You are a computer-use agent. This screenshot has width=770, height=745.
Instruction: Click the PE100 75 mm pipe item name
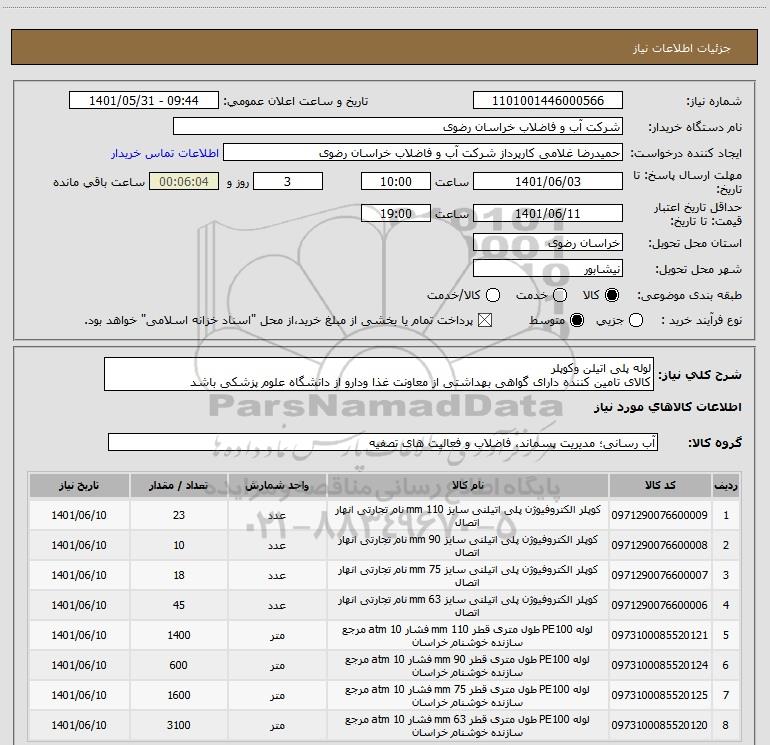468,695
